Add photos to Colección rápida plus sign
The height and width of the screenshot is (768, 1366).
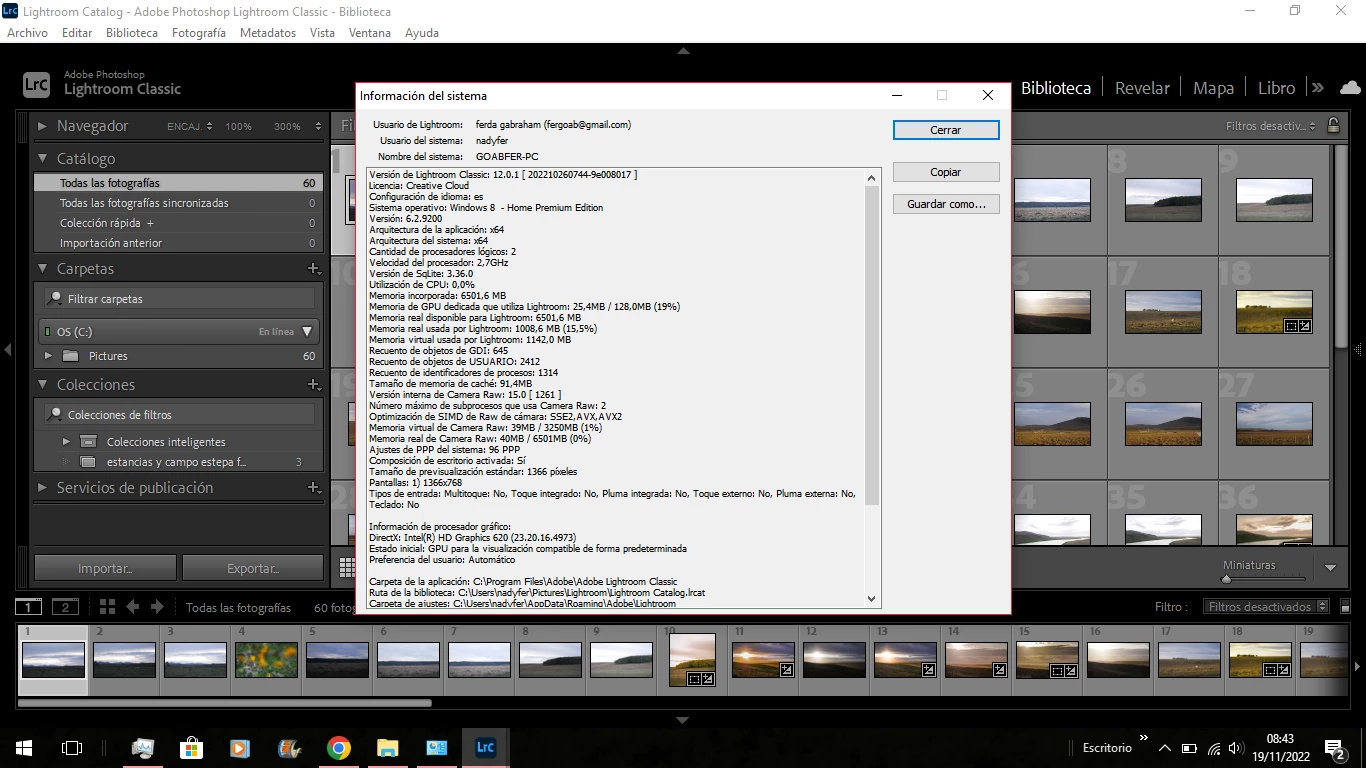(150, 223)
